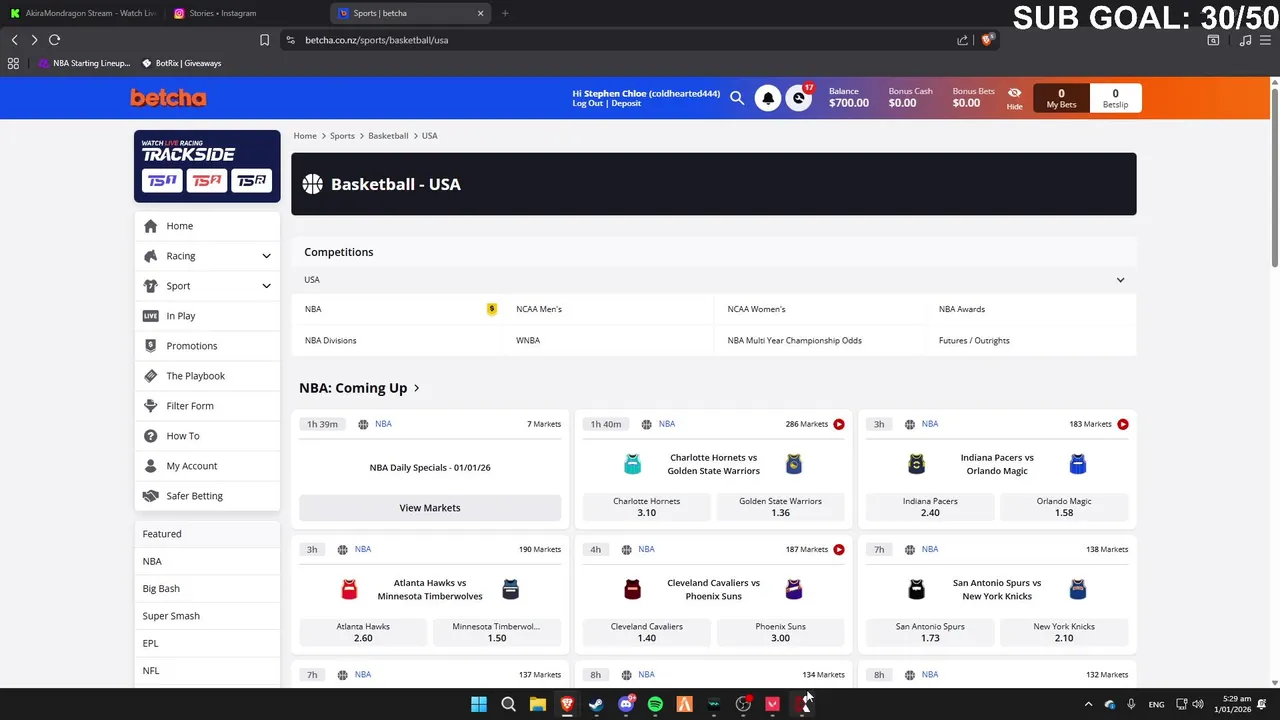Click the browser bookmark icon
The height and width of the screenshot is (720, 1280).
pos(264,40)
